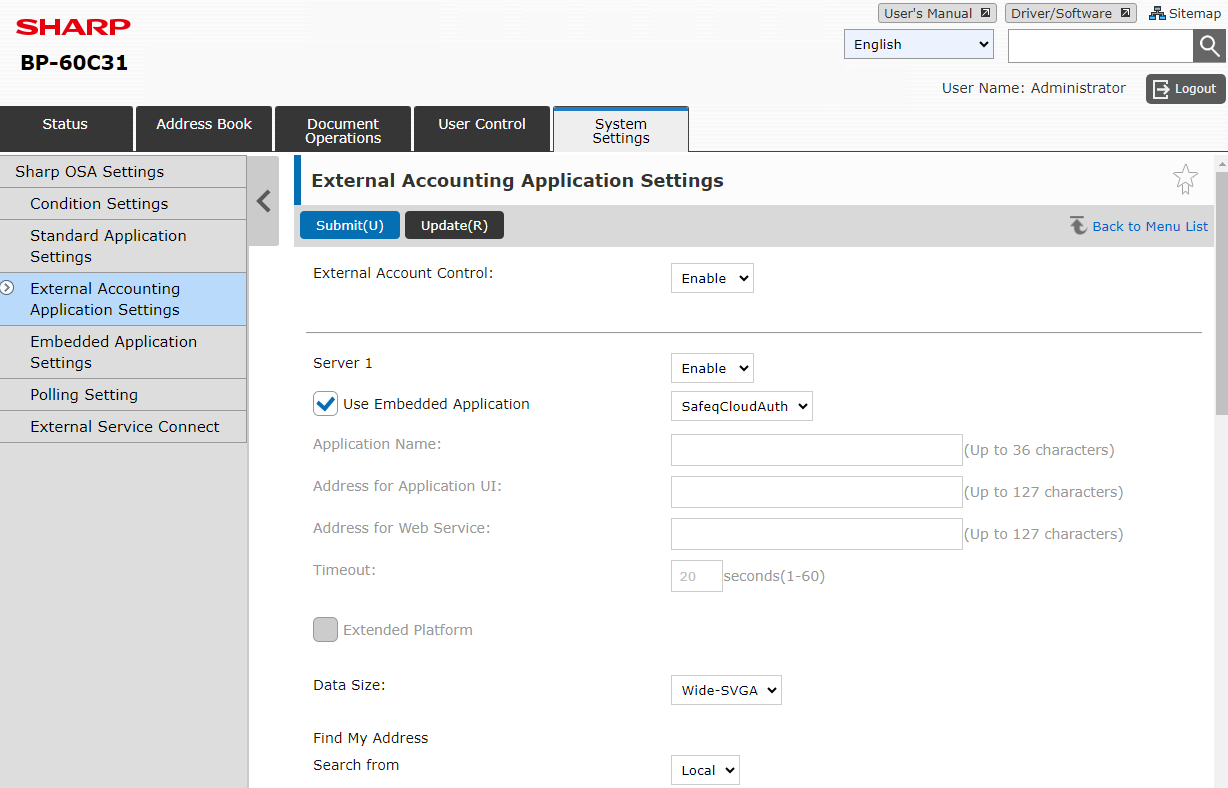This screenshot has width=1228, height=788.
Task: Collapse the sidebar with the left chevron
Action: pos(264,202)
